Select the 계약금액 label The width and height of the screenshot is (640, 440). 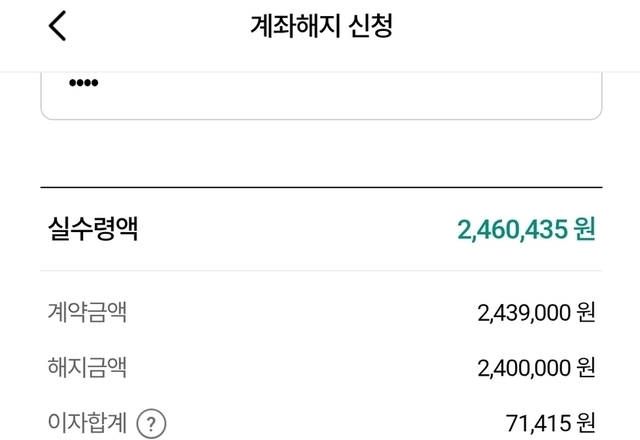click(x=87, y=312)
